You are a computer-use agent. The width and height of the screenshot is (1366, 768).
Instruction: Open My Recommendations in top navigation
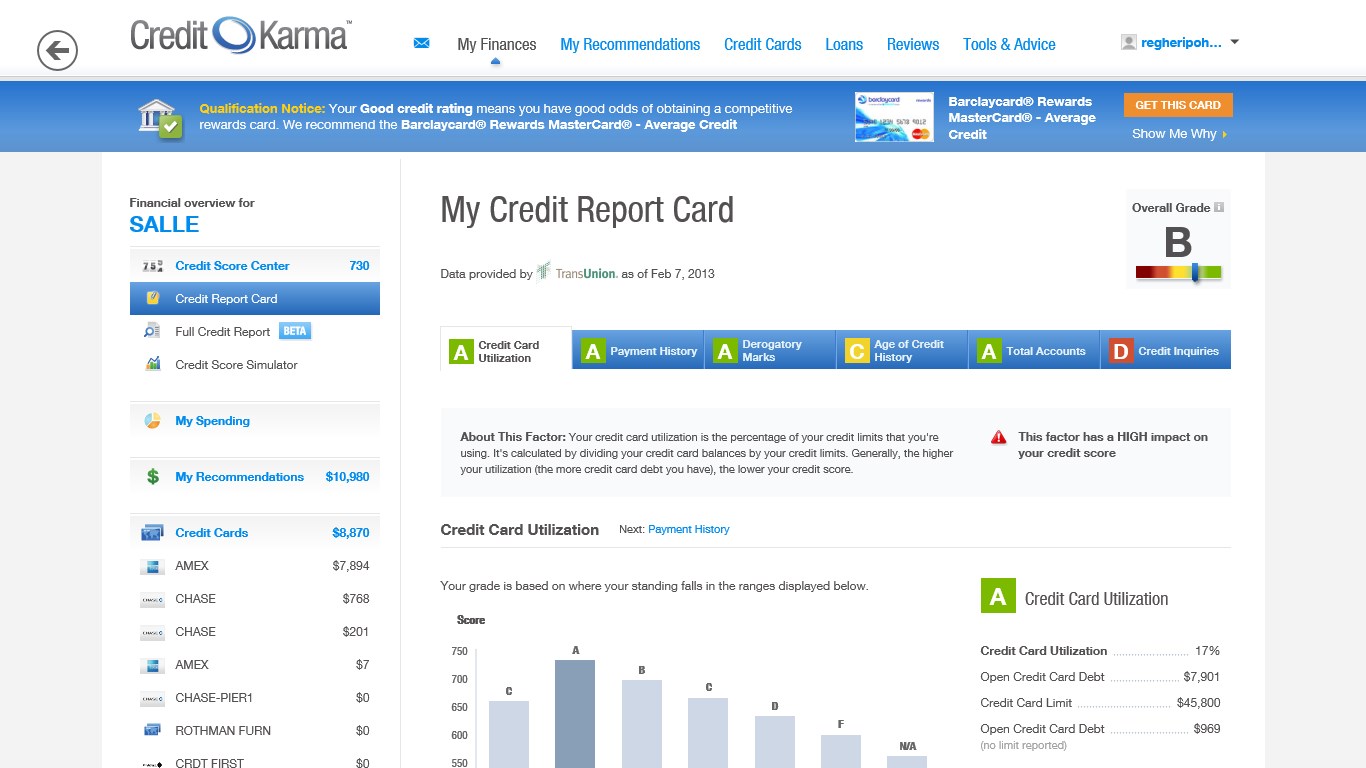[630, 44]
